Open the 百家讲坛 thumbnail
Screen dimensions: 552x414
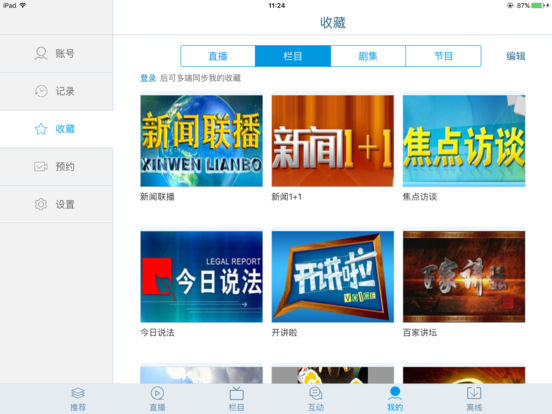(464, 277)
